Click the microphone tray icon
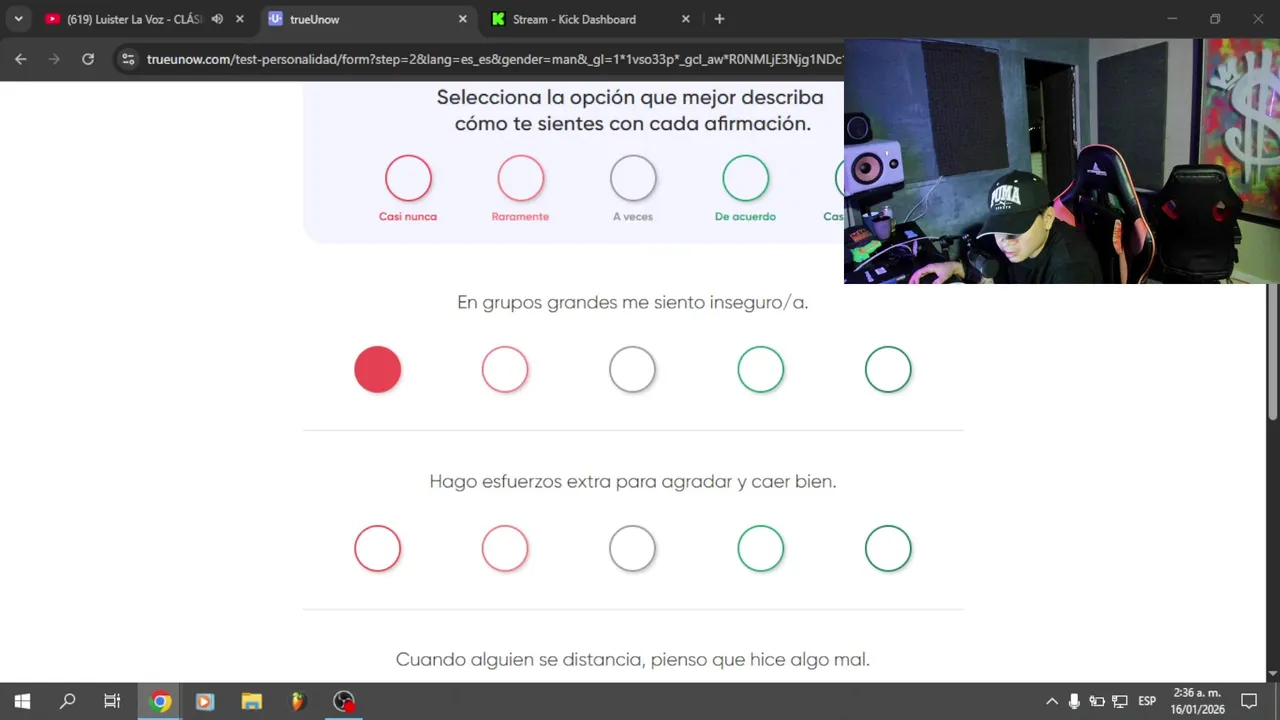 [x=1074, y=701]
